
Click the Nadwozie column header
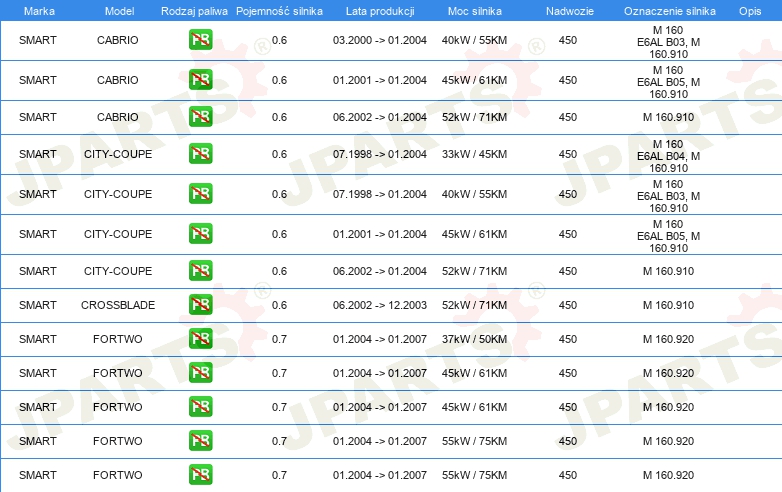570,11
